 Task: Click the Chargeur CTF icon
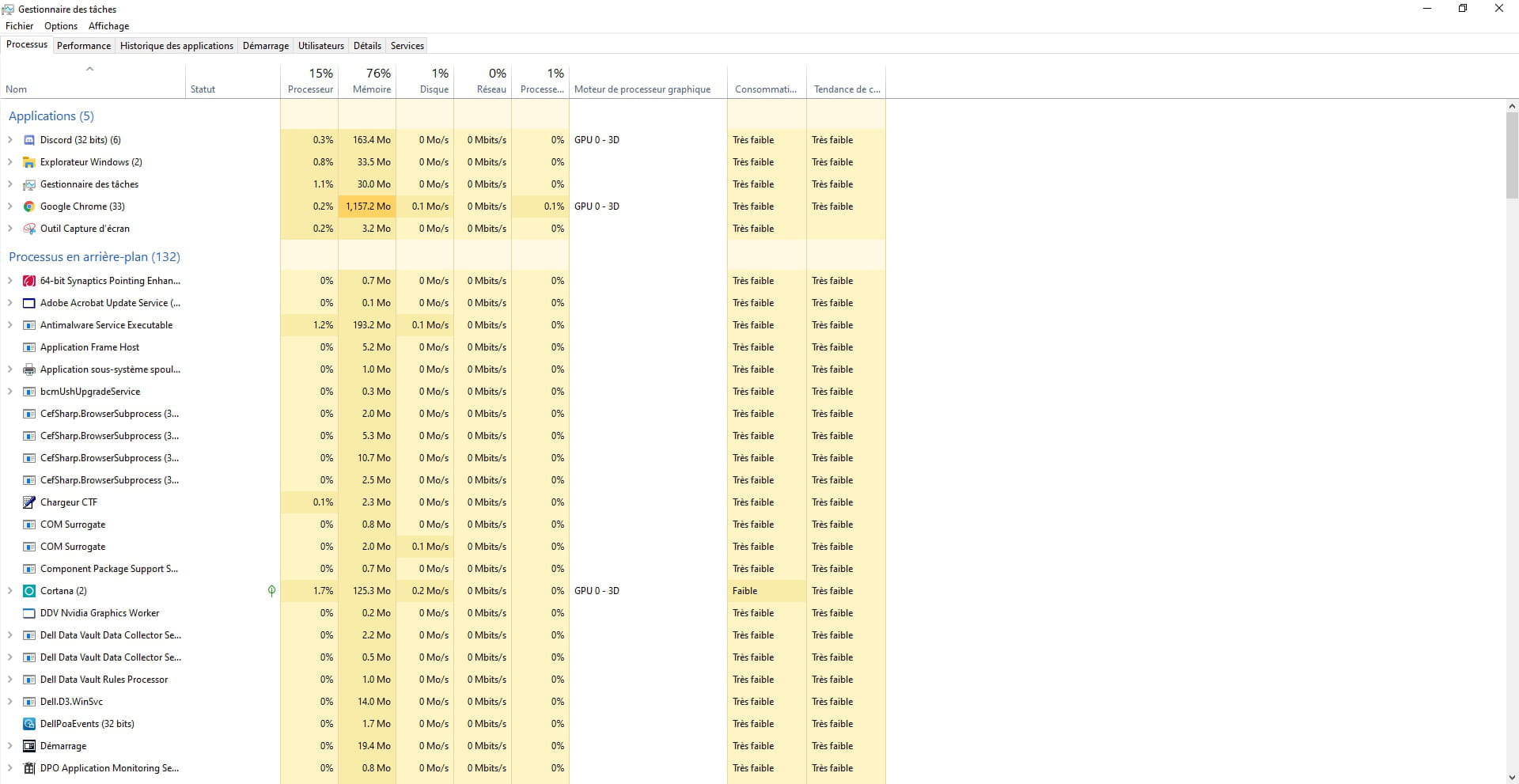click(29, 502)
